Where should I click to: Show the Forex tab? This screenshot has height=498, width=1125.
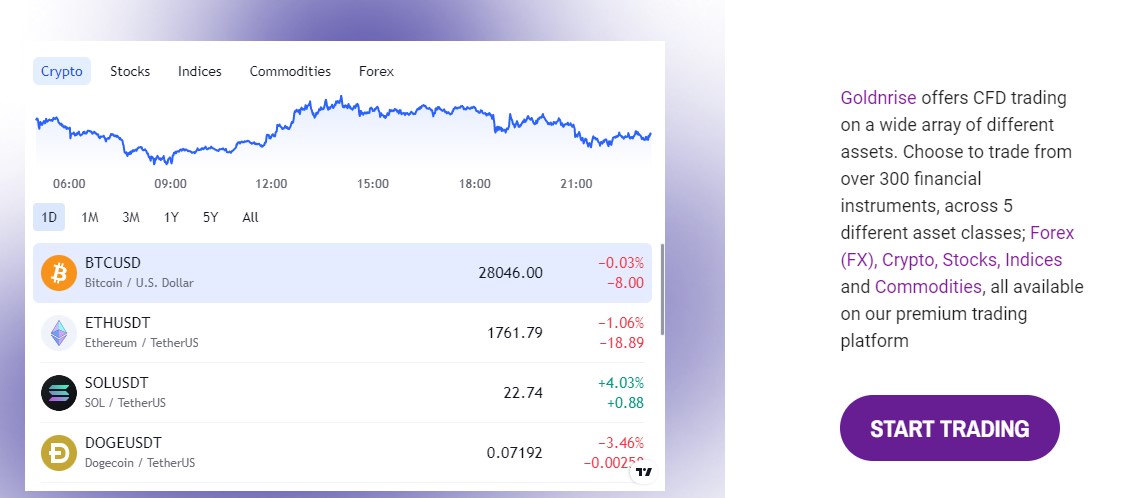click(x=376, y=71)
